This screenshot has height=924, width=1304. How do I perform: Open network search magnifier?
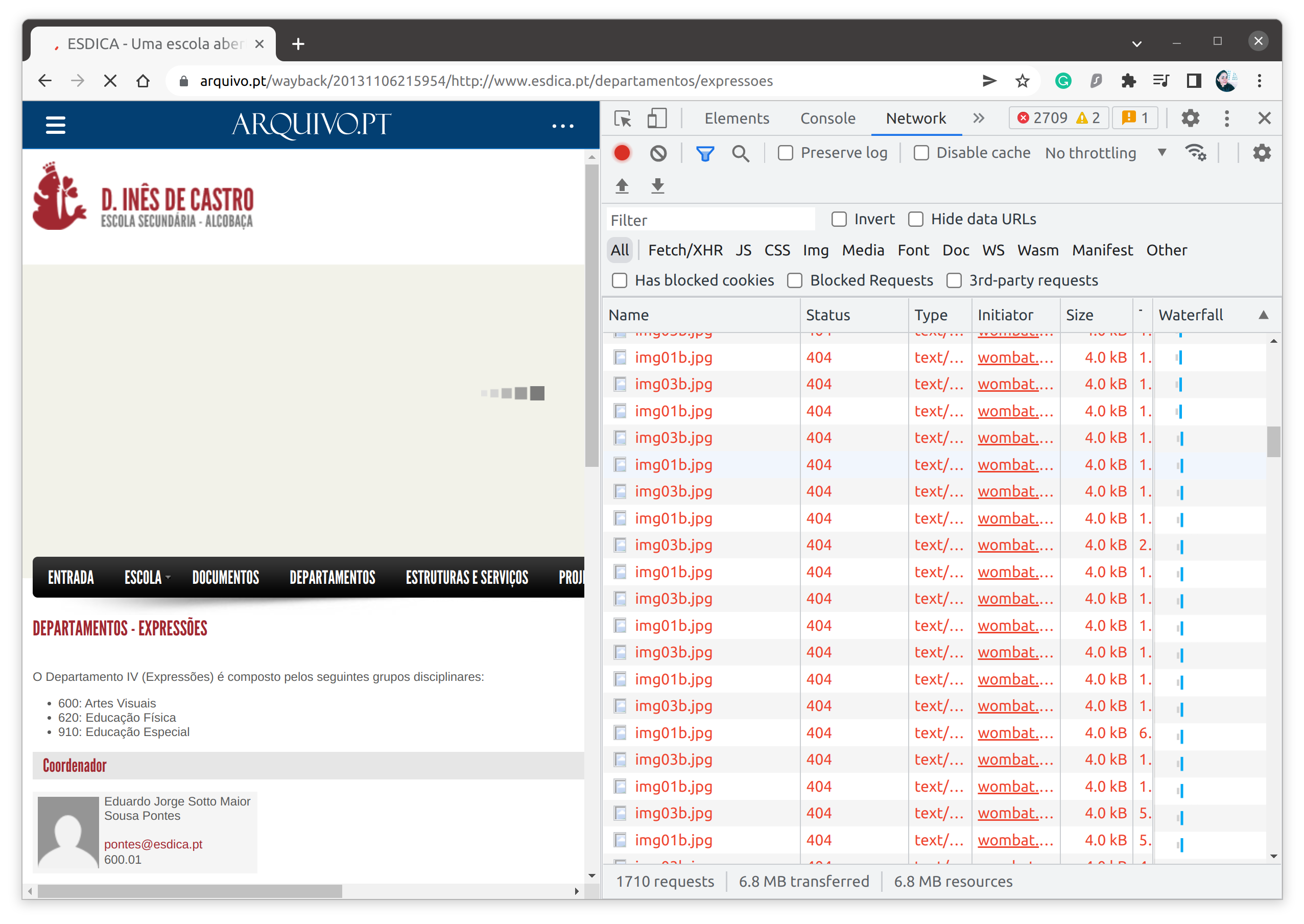[740, 153]
